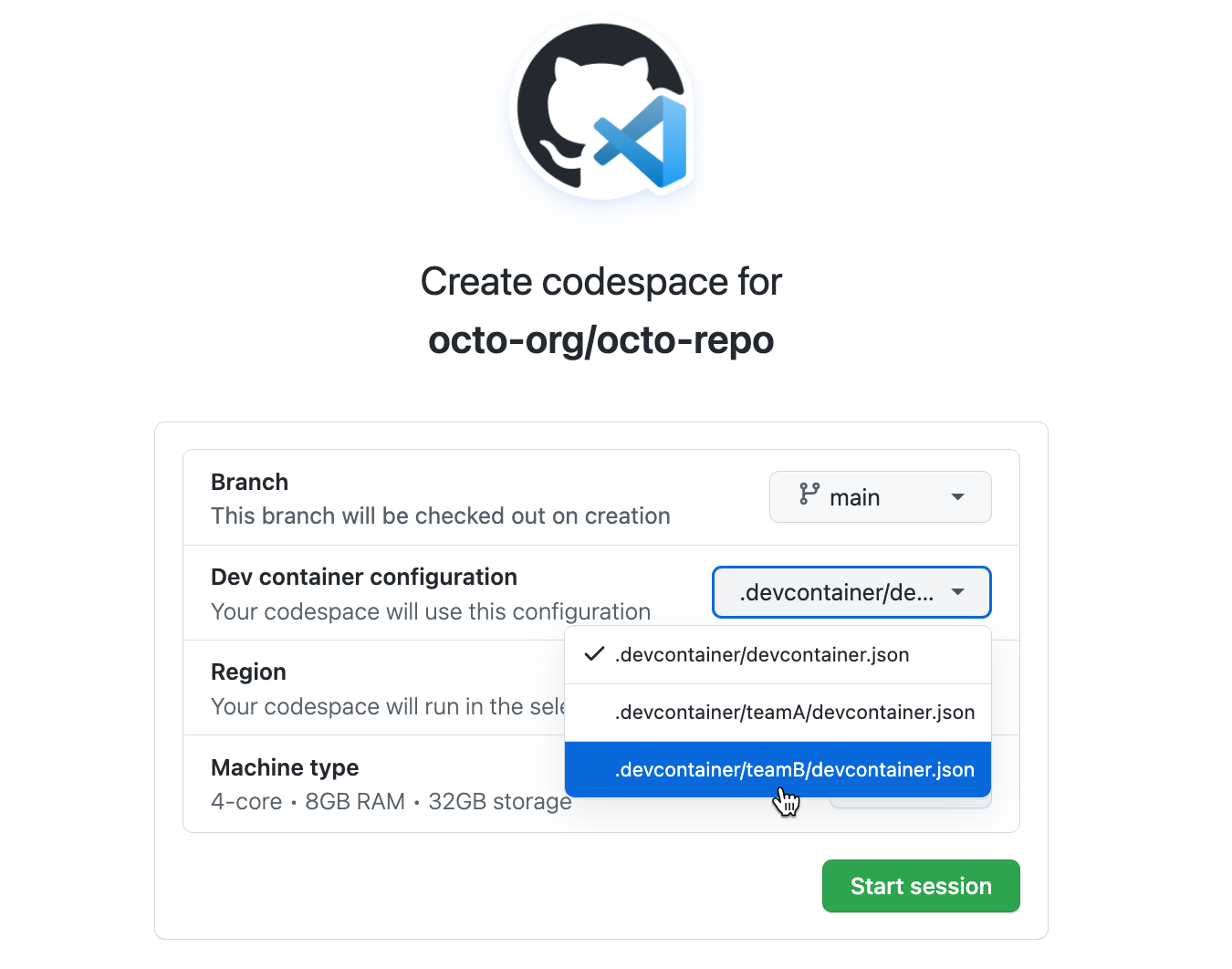
Task: Expand the main branch dropdown arrow
Action: click(x=957, y=497)
